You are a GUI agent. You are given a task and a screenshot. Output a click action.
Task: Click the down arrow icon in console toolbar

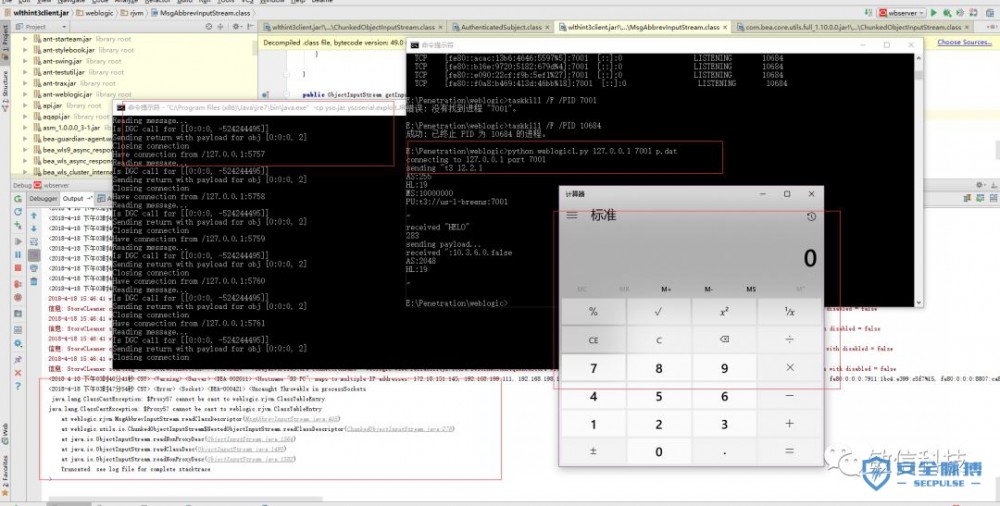coord(34,228)
